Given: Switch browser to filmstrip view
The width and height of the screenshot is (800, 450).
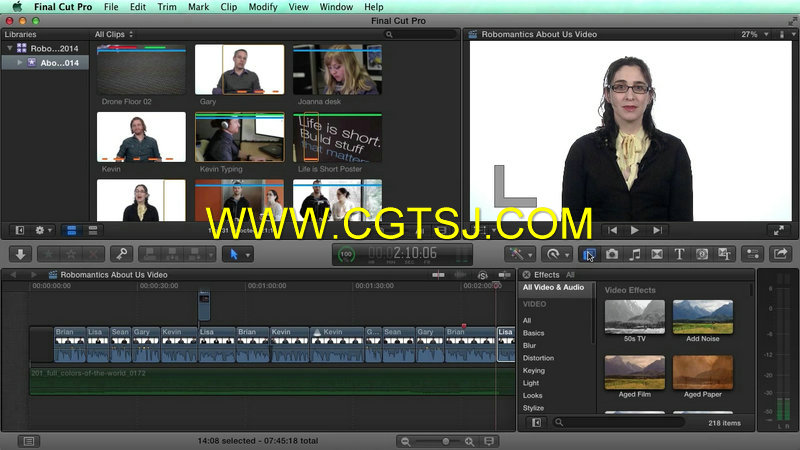Looking at the screenshot, I should tap(71, 230).
